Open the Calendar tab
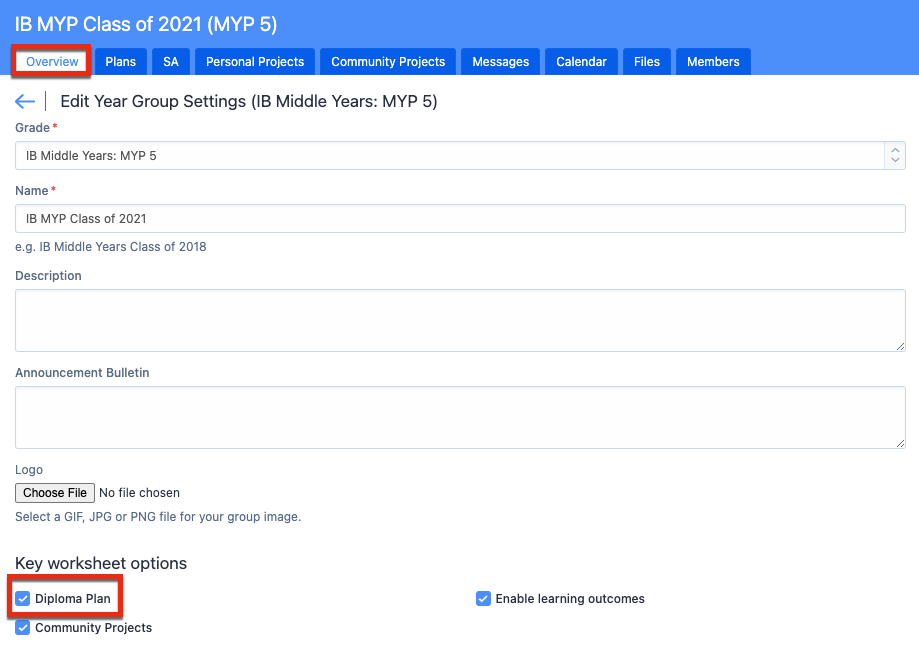 tap(581, 61)
